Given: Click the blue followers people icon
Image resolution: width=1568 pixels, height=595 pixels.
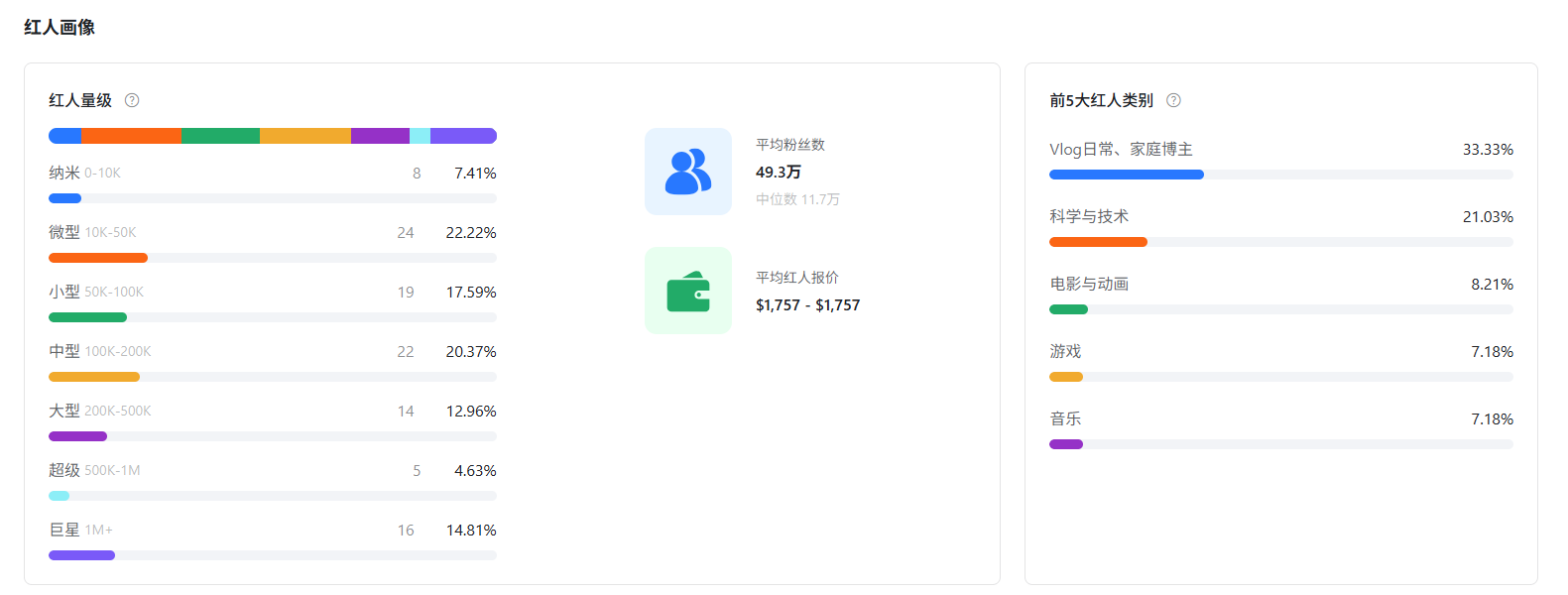Looking at the screenshot, I should point(688,172).
